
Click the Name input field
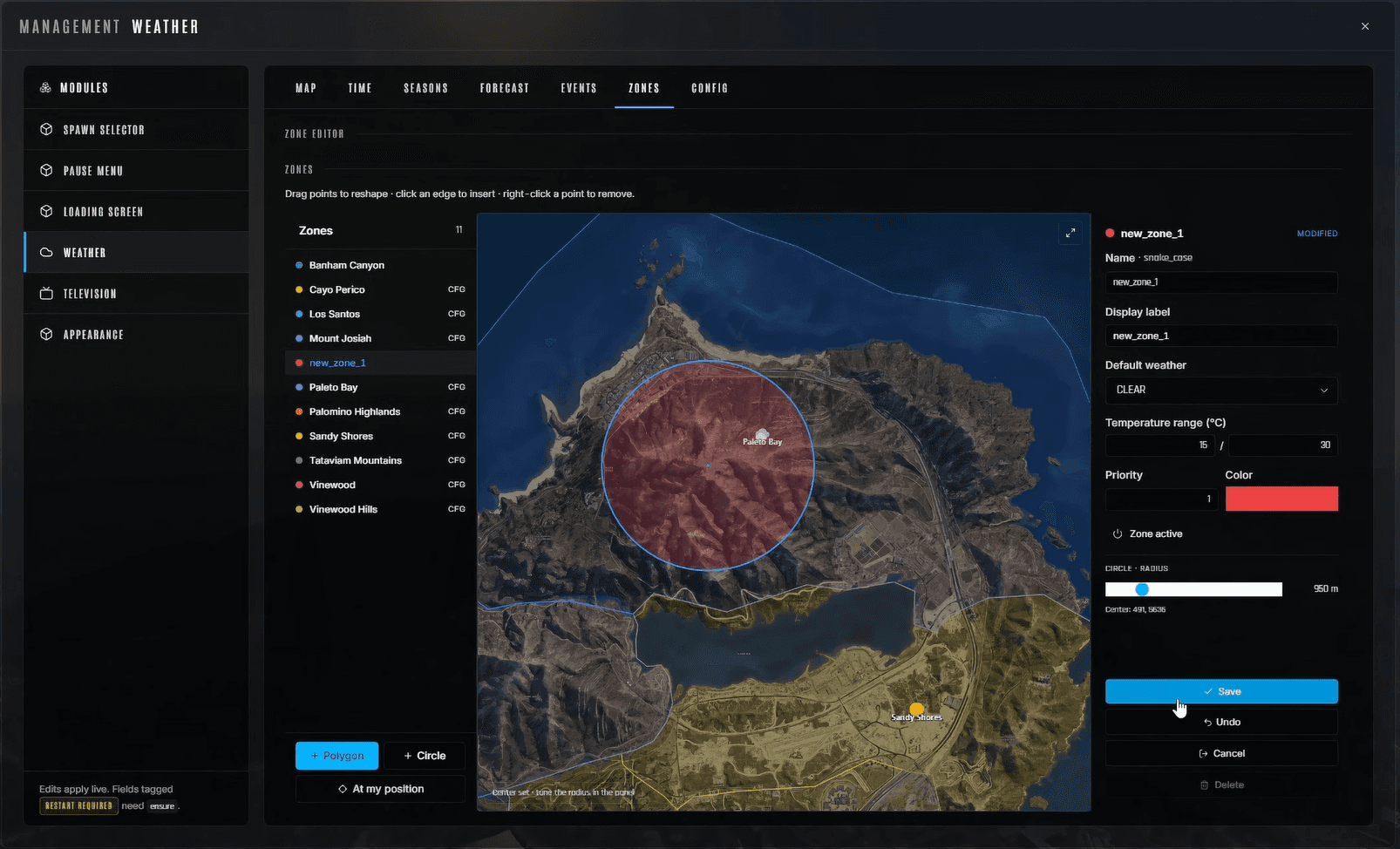tap(1221, 282)
